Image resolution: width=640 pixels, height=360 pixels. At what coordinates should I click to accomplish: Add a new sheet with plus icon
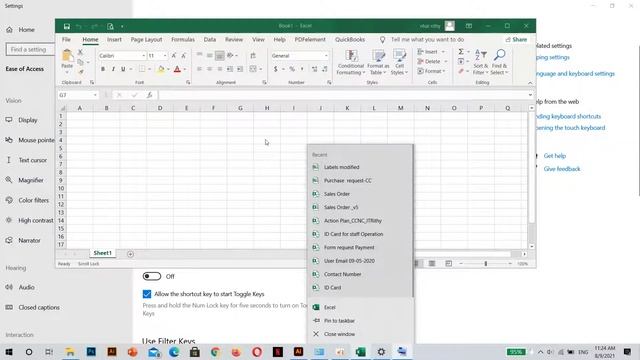tap(130, 254)
